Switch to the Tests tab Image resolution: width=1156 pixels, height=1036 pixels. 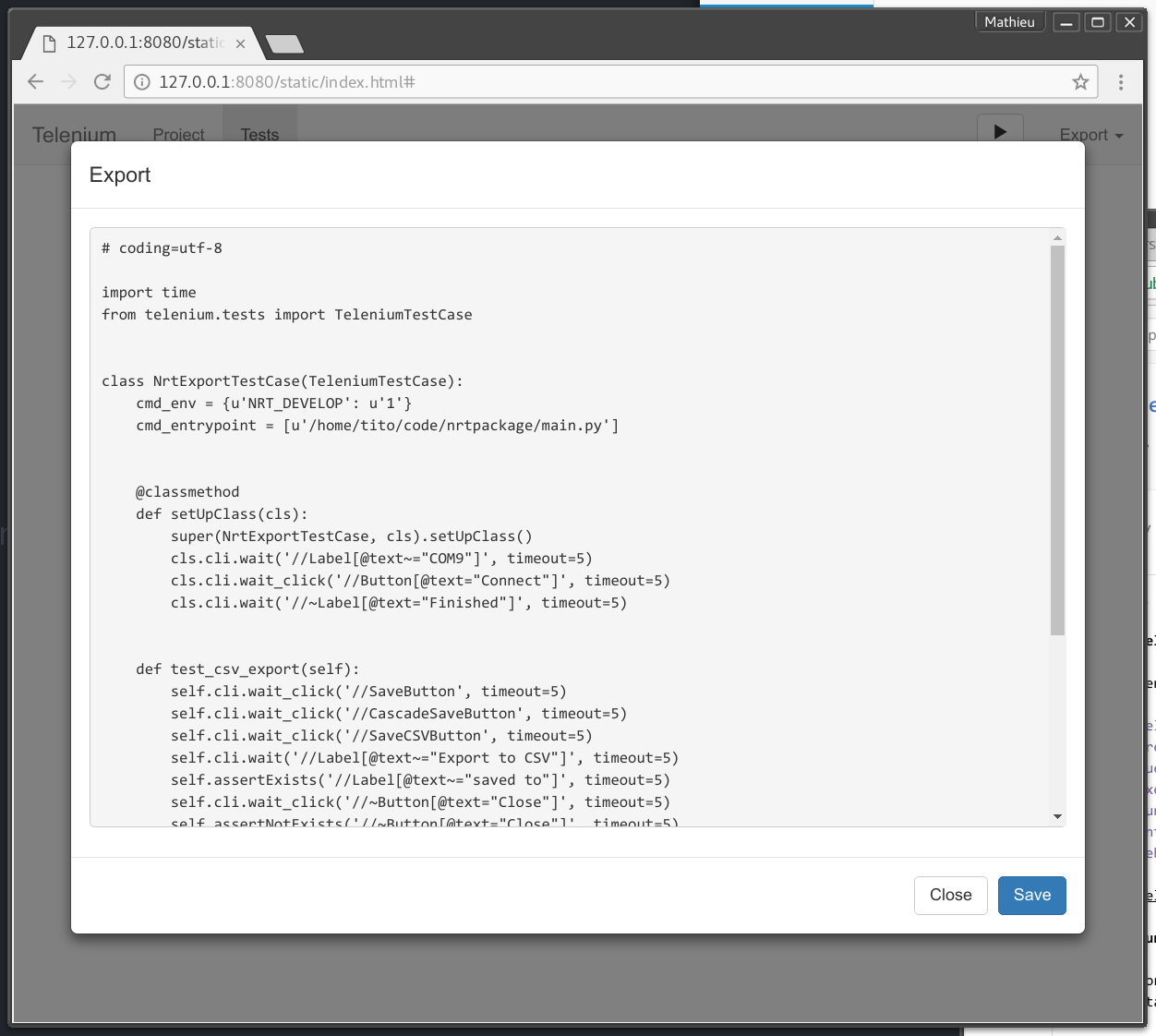click(259, 135)
